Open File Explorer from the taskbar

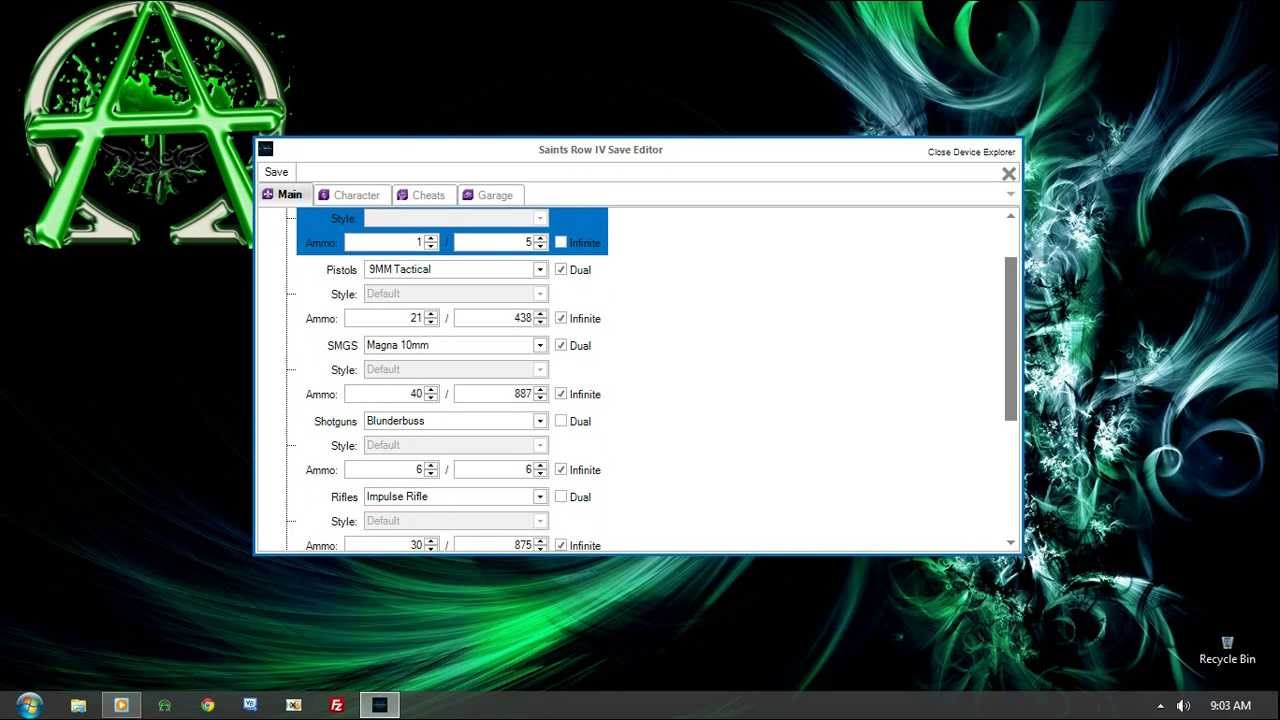pos(79,704)
